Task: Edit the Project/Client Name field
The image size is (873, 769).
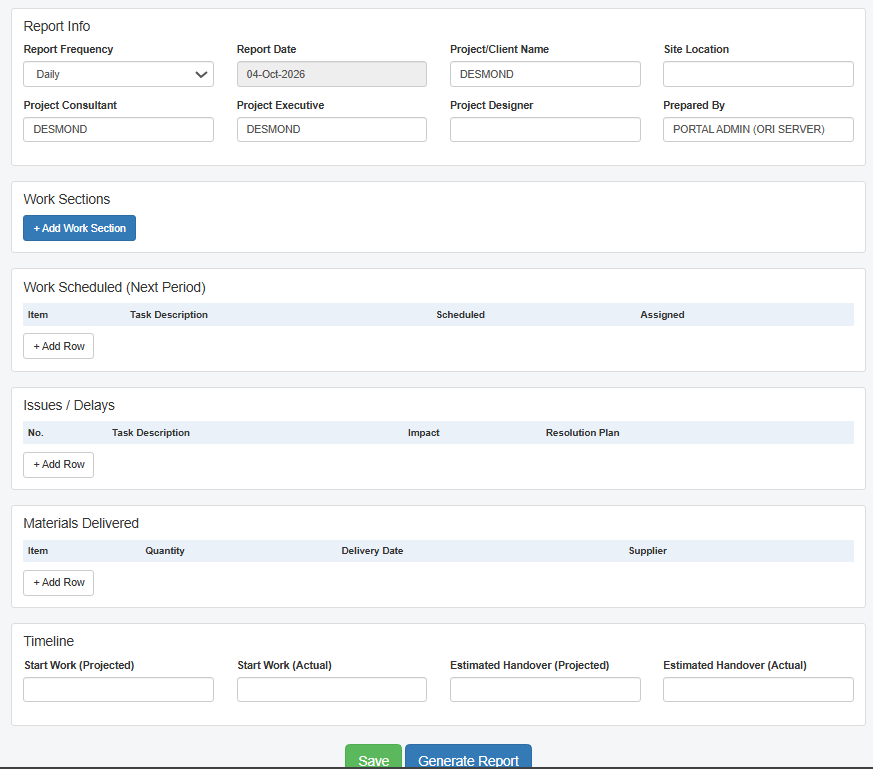Action: click(x=545, y=74)
